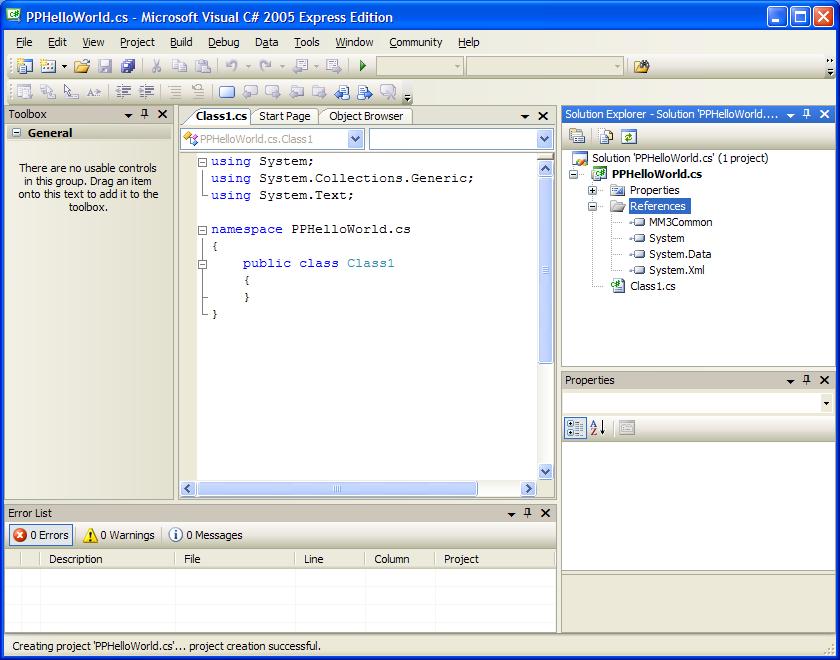Collapse the Class1 code region
840x660 pixels.
[202, 264]
